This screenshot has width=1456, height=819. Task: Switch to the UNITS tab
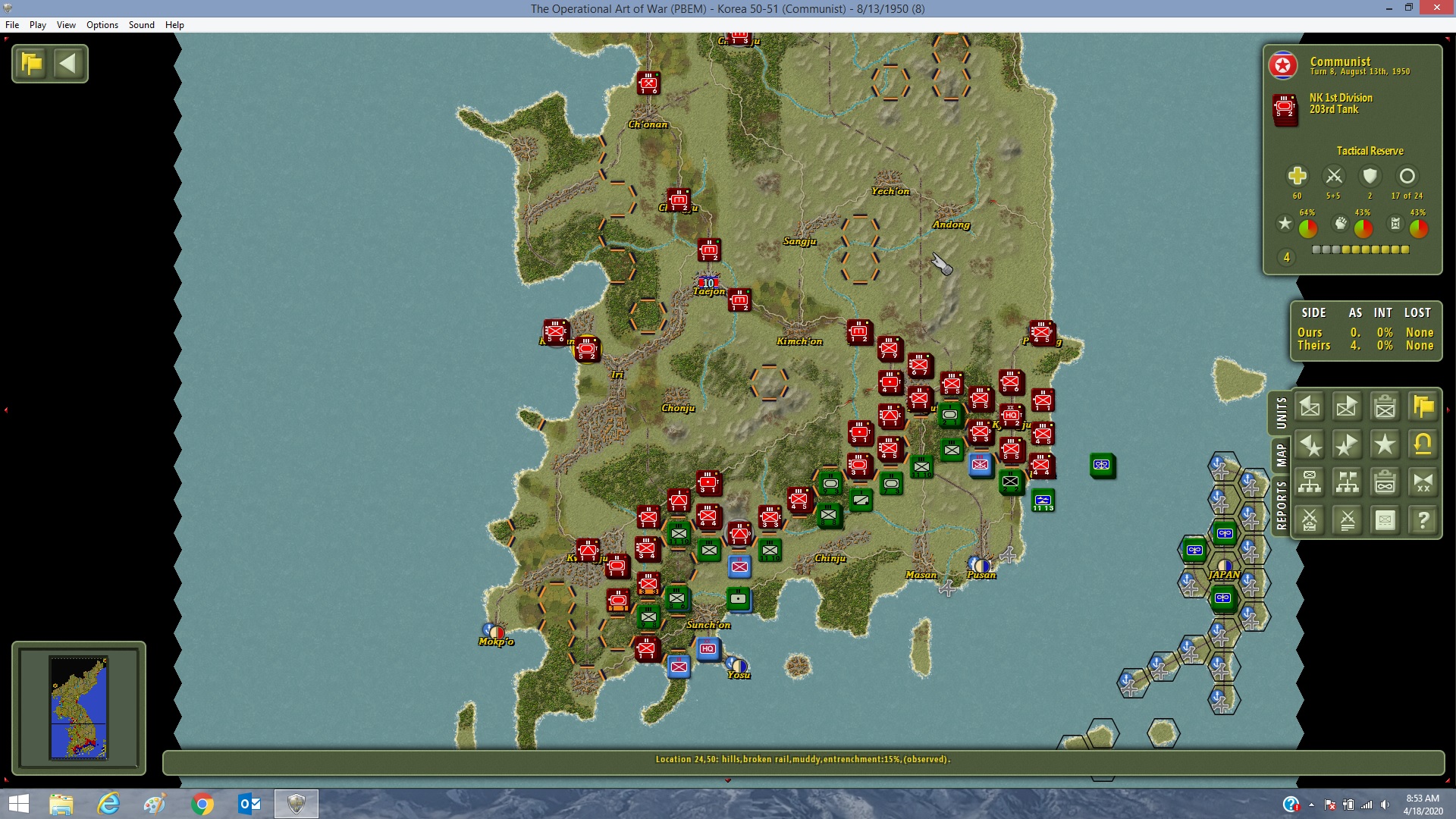[1281, 413]
